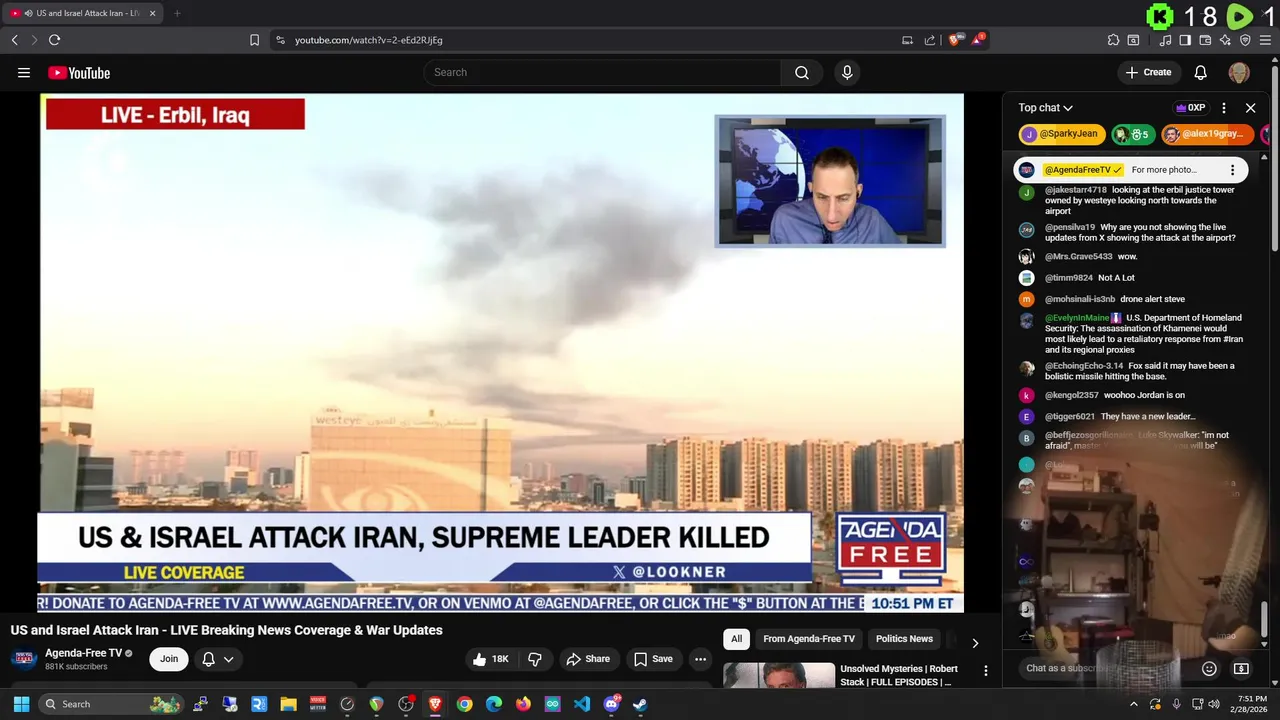Screen dimensions: 1280x720
Task: Open the YouTube guide hamburger menu
Action: click(24, 72)
